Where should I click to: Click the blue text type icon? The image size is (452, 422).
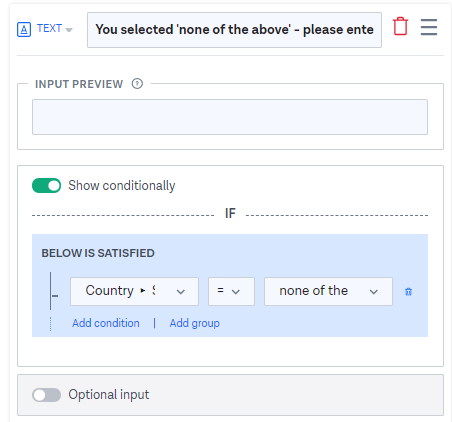[24, 29]
